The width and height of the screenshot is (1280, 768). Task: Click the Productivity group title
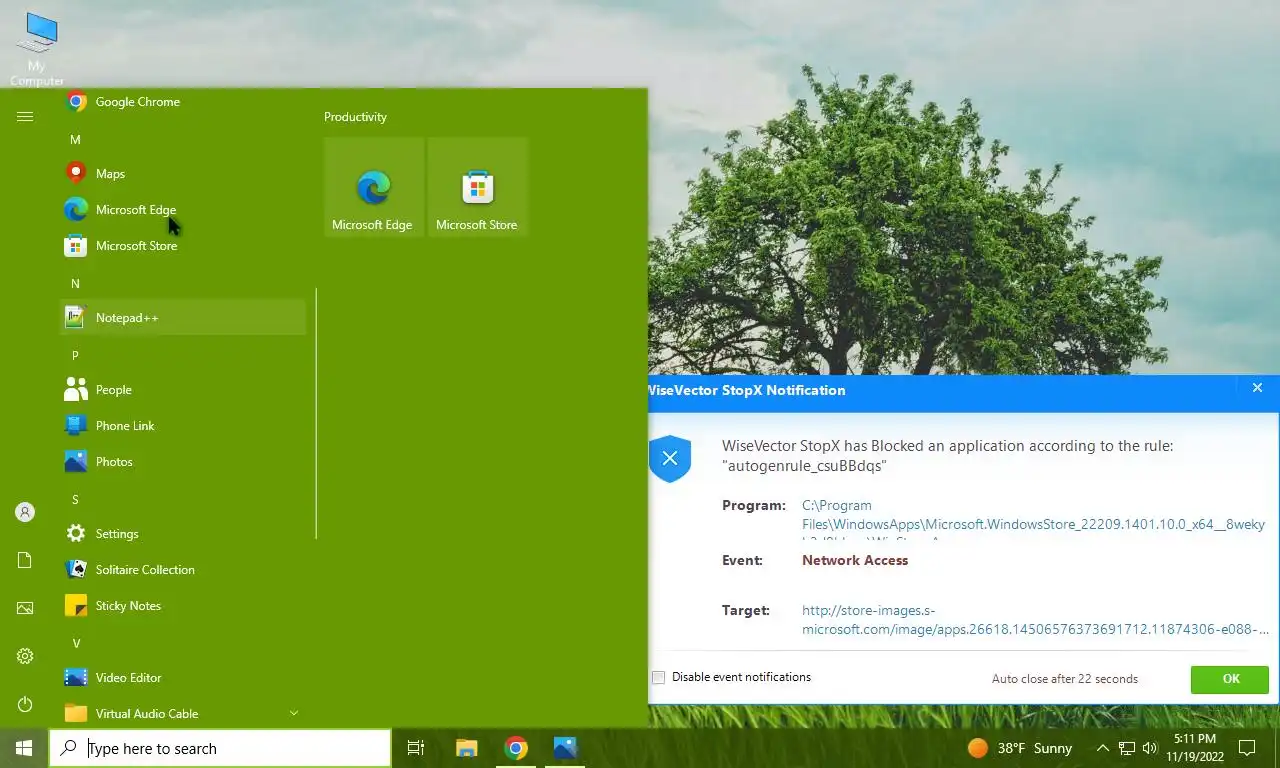pos(355,117)
